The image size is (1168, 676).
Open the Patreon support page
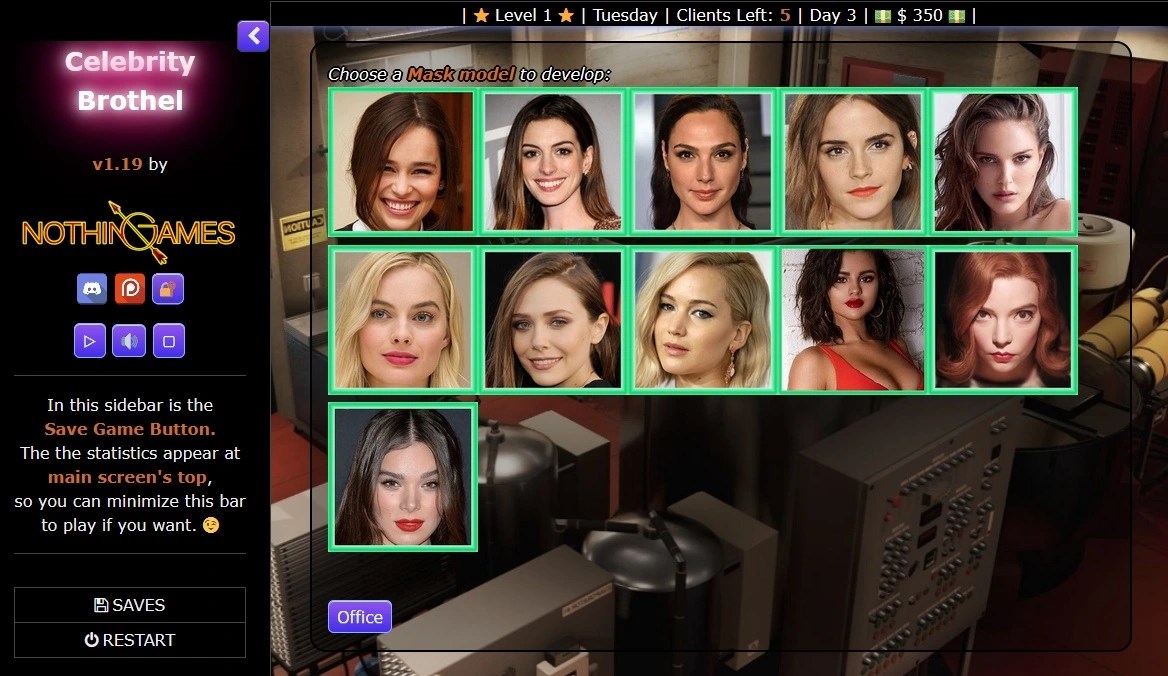click(x=129, y=289)
